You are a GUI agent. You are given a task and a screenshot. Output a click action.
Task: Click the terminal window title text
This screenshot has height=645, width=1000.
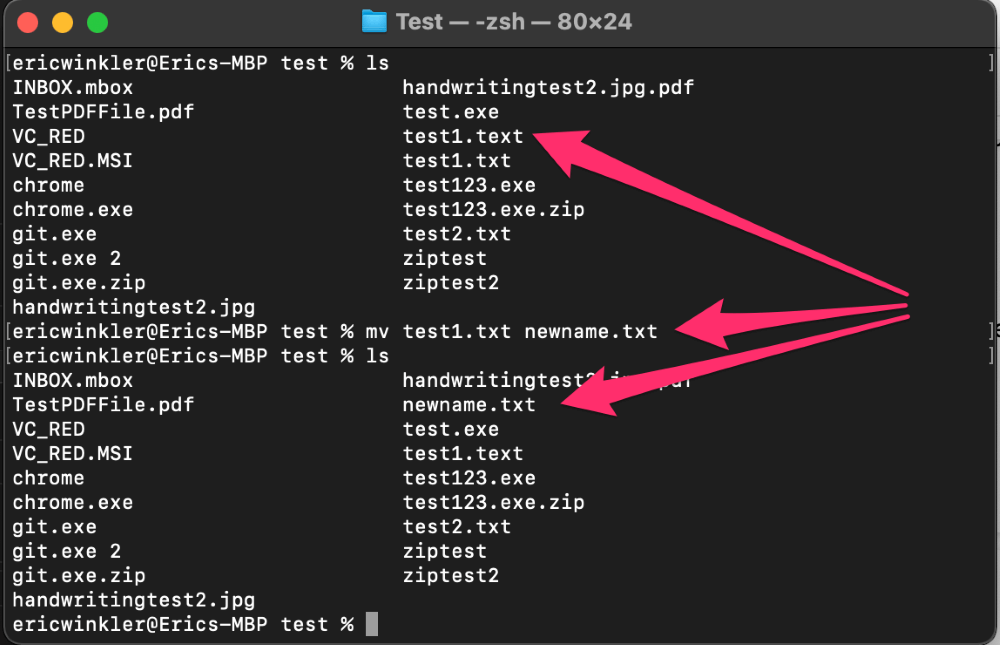click(x=514, y=22)
